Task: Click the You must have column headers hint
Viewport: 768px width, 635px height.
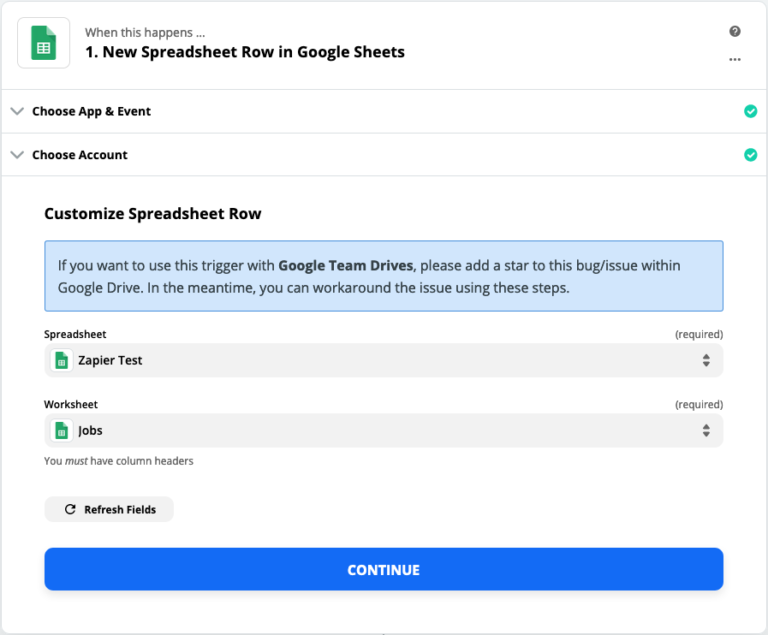Action: pos(119,461)
